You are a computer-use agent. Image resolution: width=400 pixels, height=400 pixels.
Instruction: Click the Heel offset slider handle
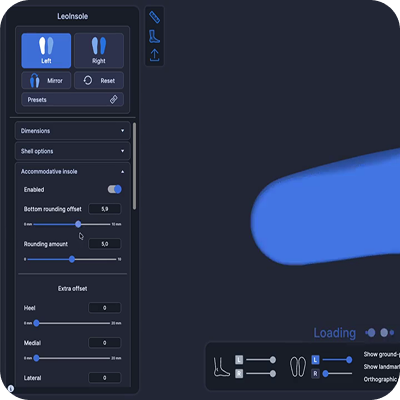[36, 323]
